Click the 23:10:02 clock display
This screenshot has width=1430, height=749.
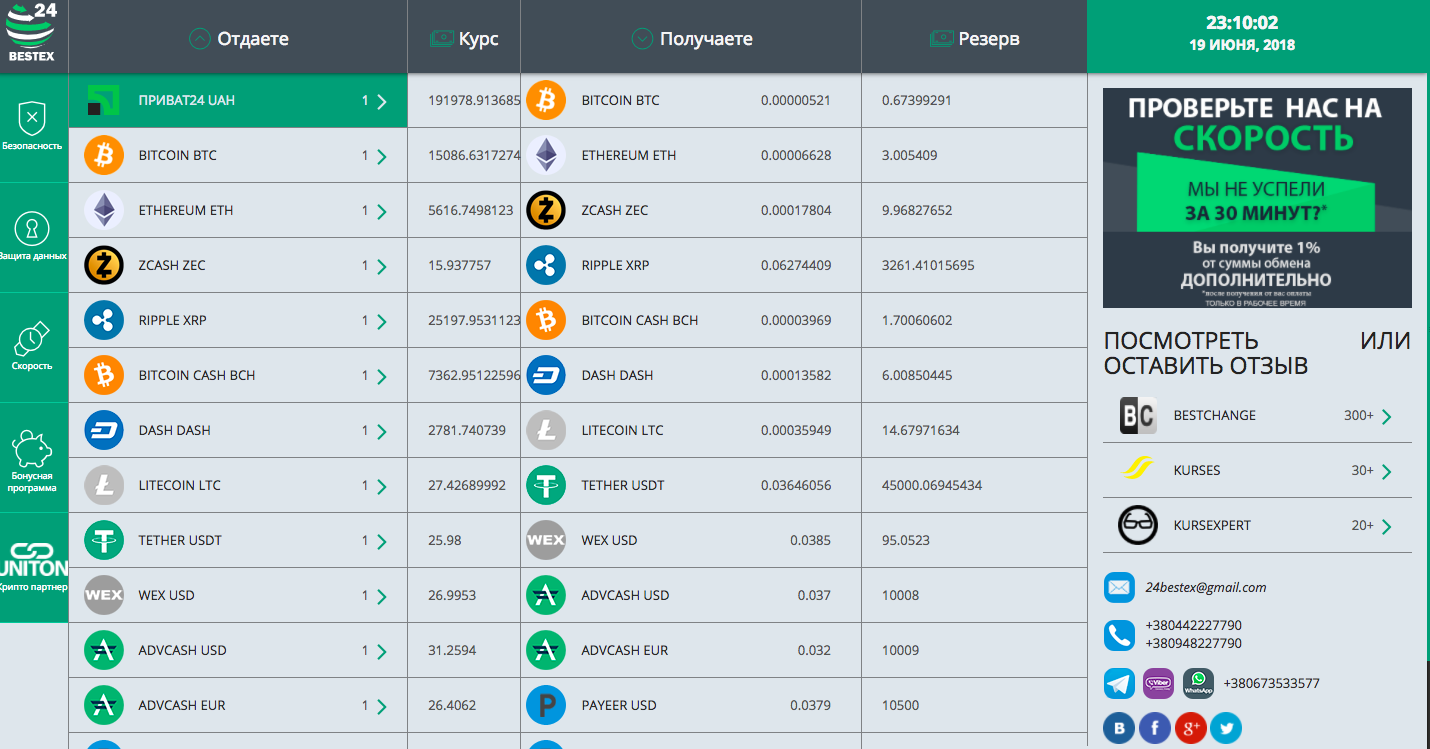pos(1242,22)
